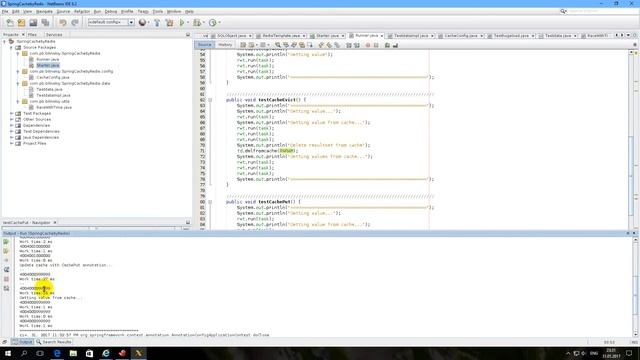Open the Navigate menu

[x=44, y=11]
